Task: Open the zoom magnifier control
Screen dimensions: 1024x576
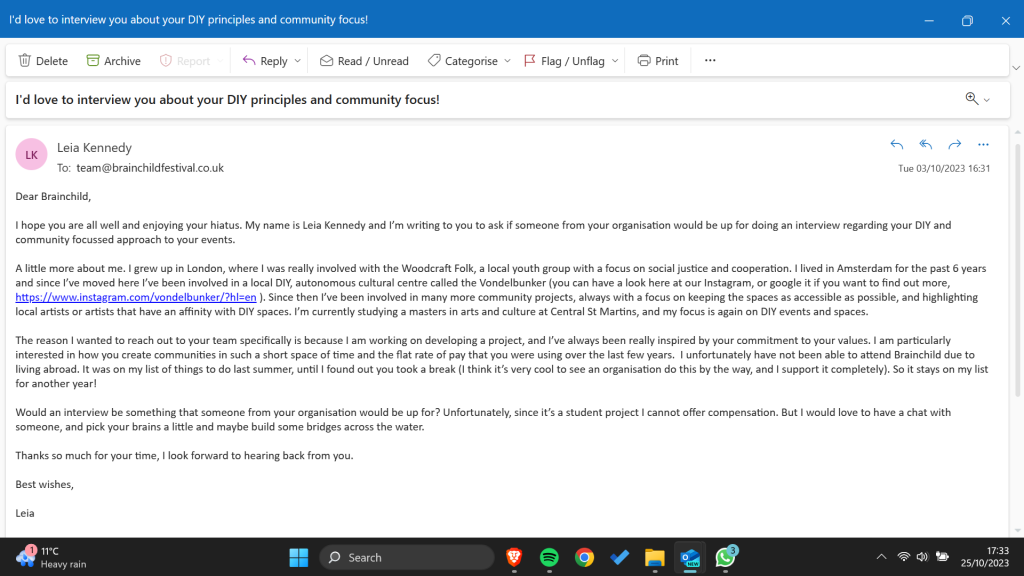Action: [x=977, y=99]
